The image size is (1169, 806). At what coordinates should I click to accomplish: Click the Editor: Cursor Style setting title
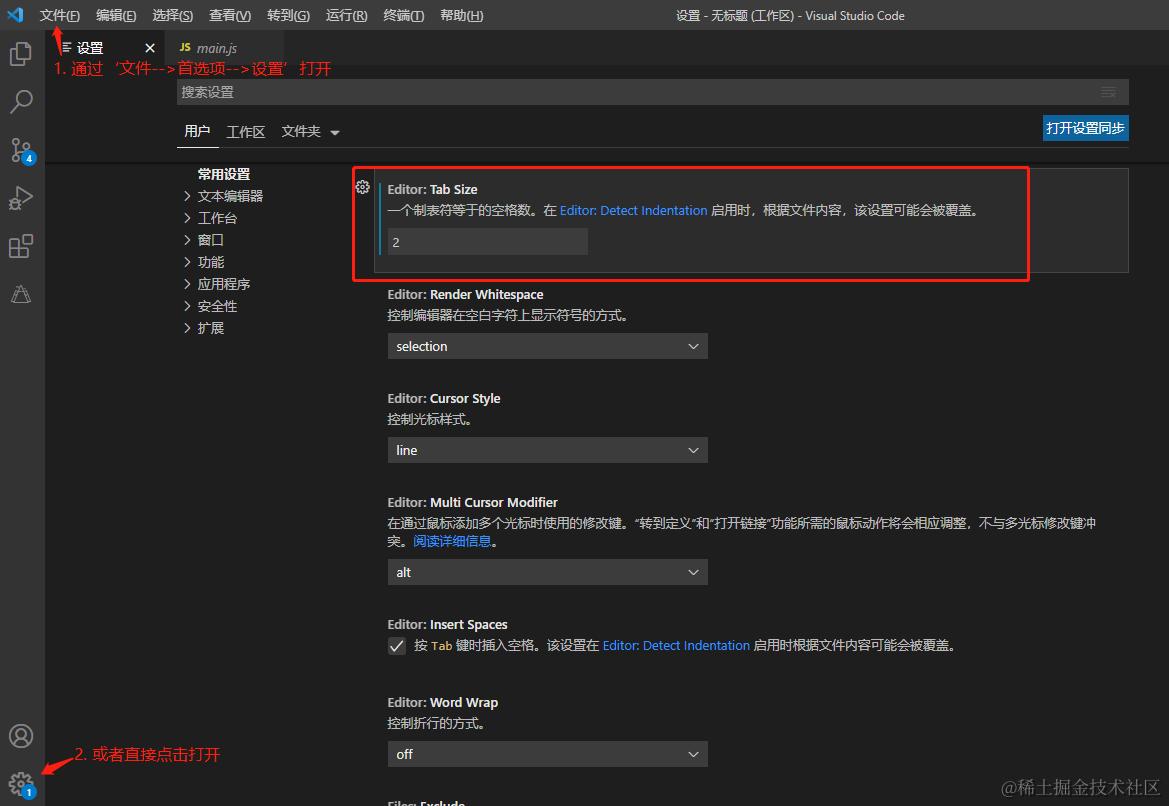444,398
